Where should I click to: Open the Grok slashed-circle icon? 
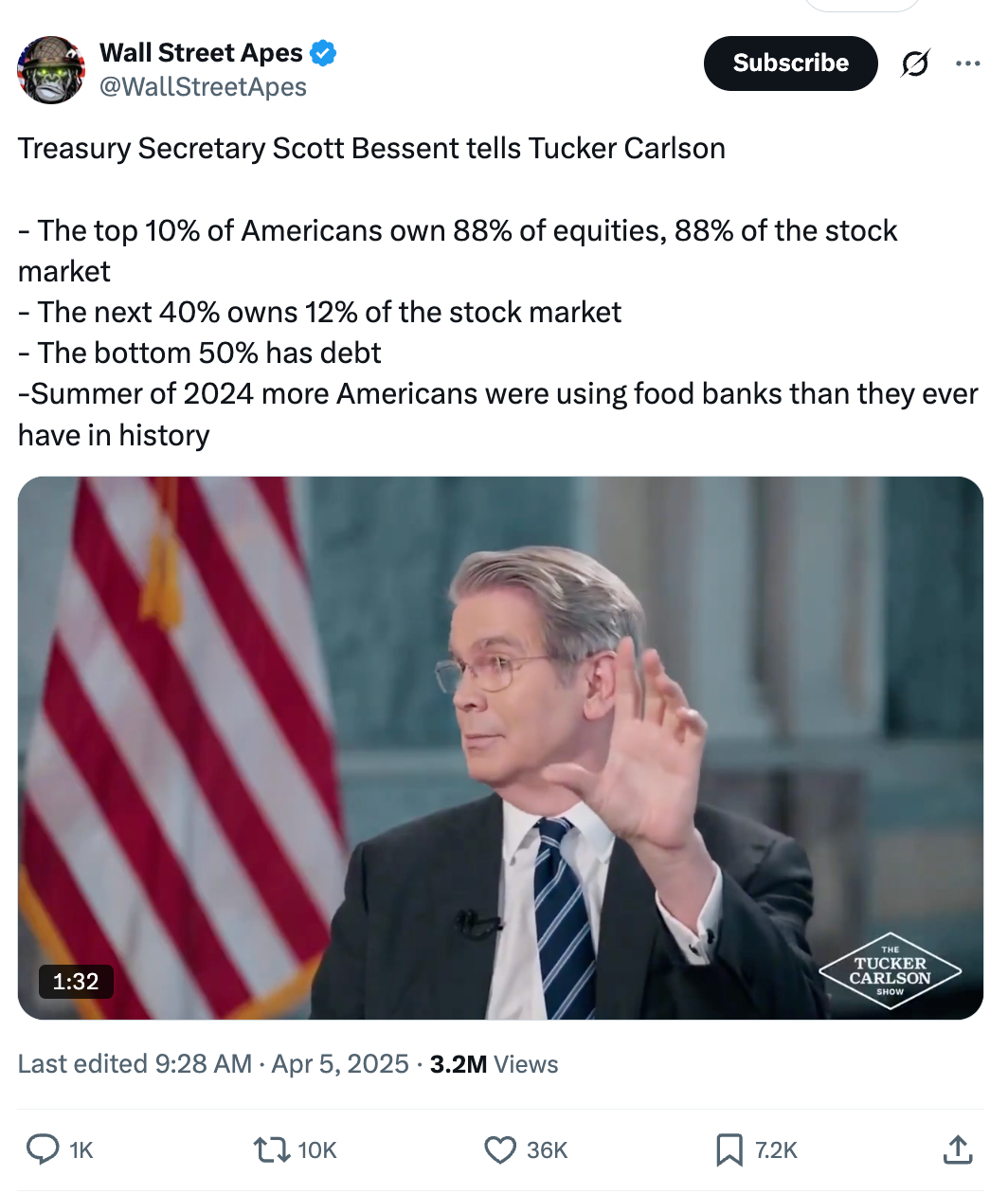click(x=914, y=63)
